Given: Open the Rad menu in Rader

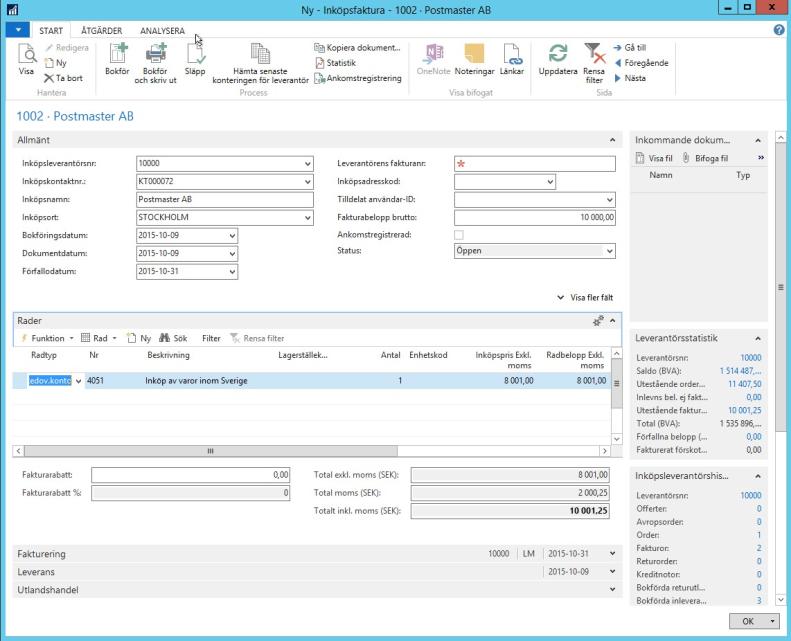Looking at the screenshot, I should click(x=99, y=338).
